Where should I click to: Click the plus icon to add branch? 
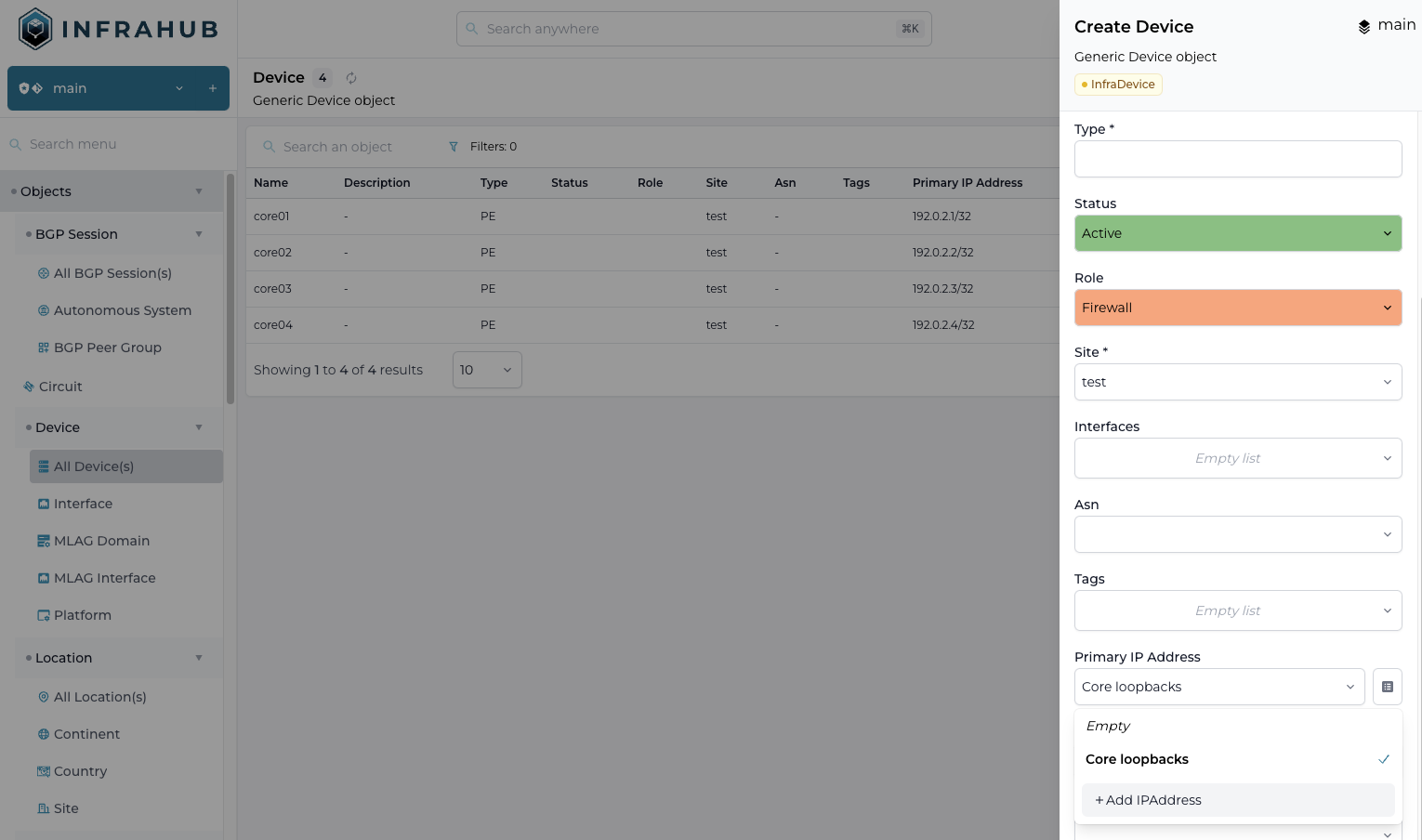pos(213,88)
